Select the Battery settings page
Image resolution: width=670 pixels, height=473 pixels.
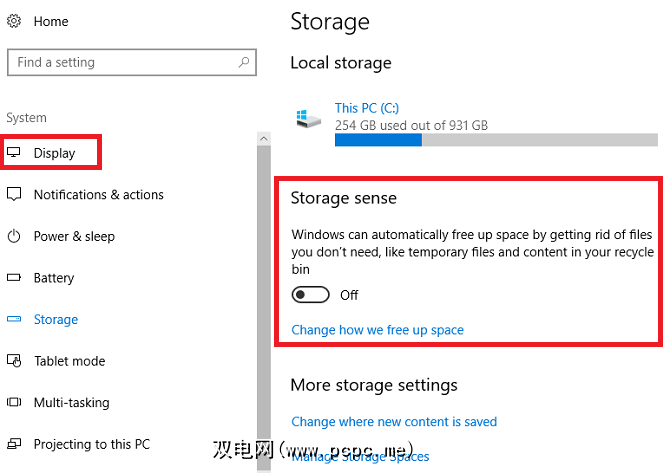pyautogui.click(x=54, y=278)
